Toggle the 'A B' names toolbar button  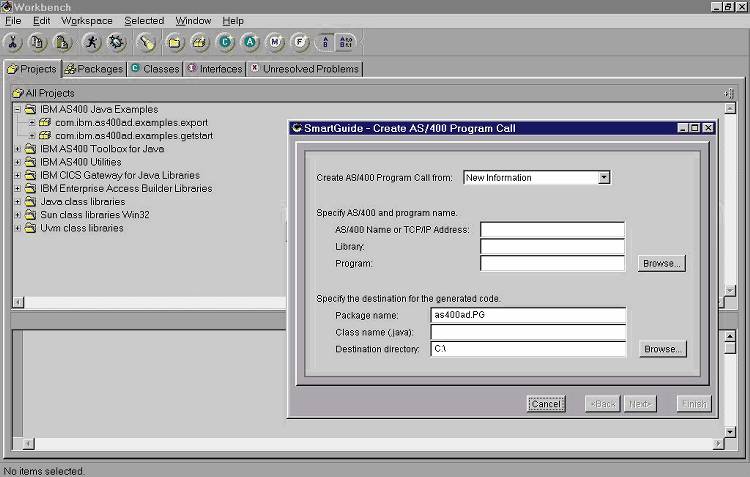tap(325, 43)
